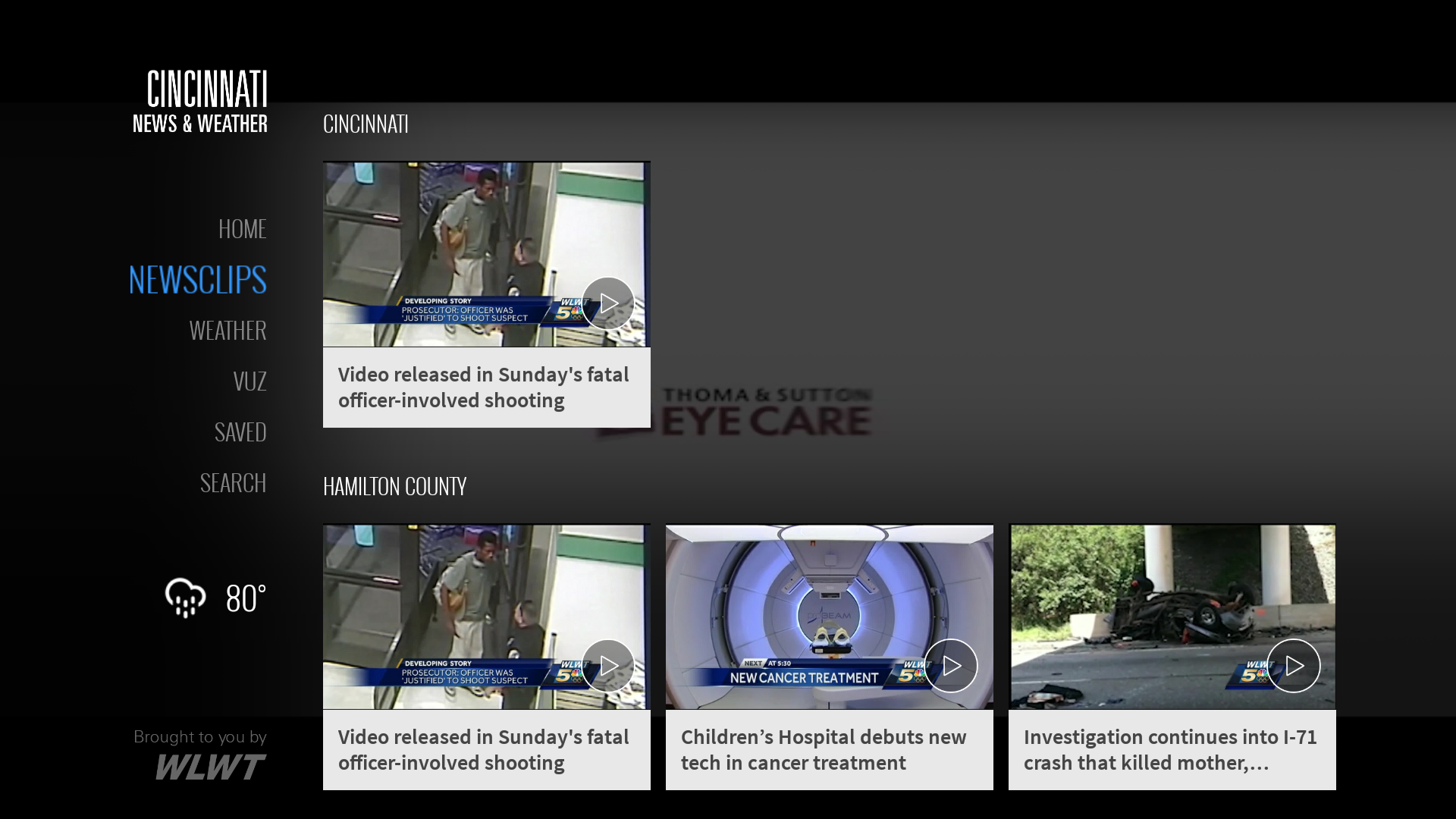Open the Saved items section

pos(240,432)
